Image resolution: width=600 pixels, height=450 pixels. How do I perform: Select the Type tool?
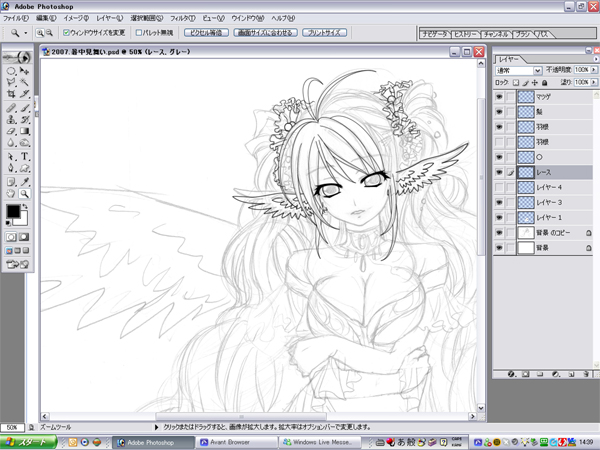(x=24, y=157)
